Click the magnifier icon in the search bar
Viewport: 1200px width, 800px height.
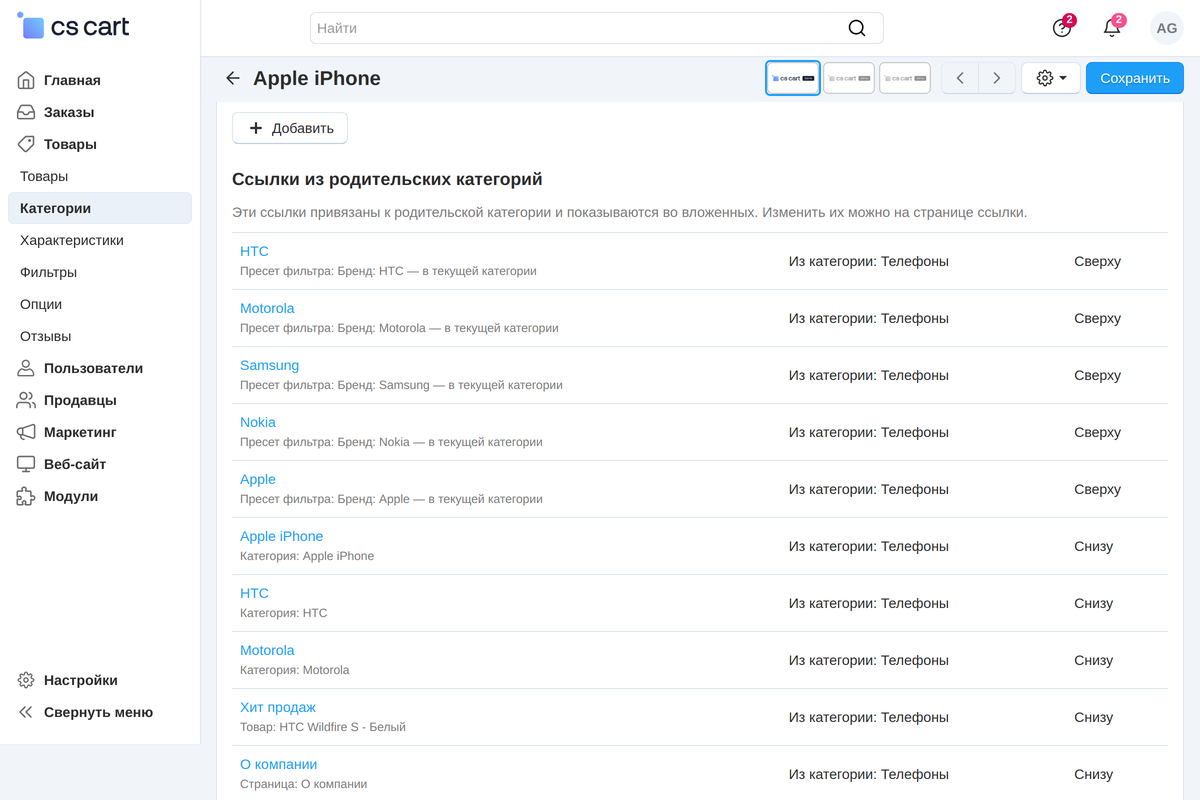click(x=857, y=28)
